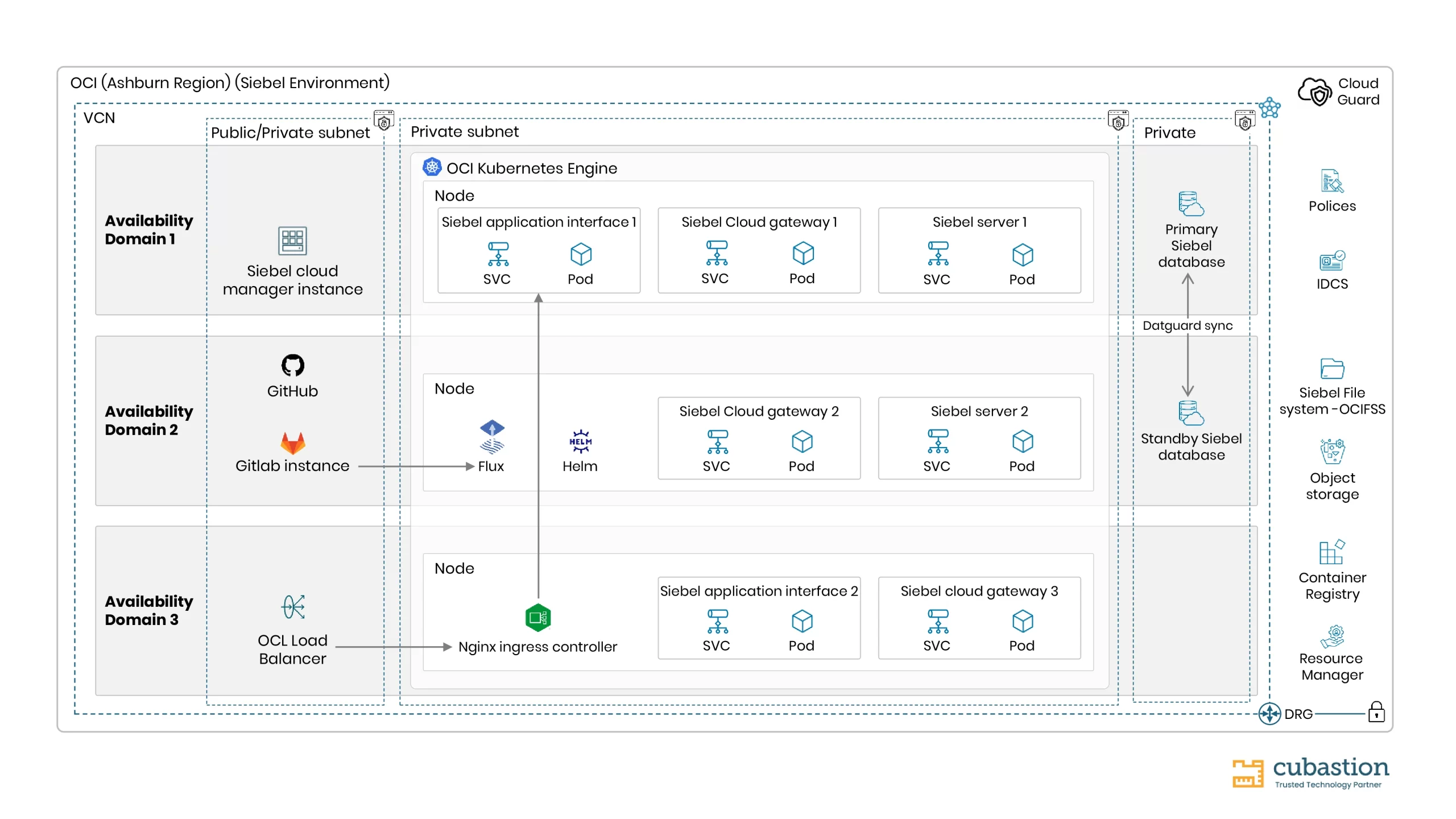Click Pod cube in Siebel application interface 1
Viewport: 1456px width, 819px height.
pyautogui.click(x=581, y=254)
